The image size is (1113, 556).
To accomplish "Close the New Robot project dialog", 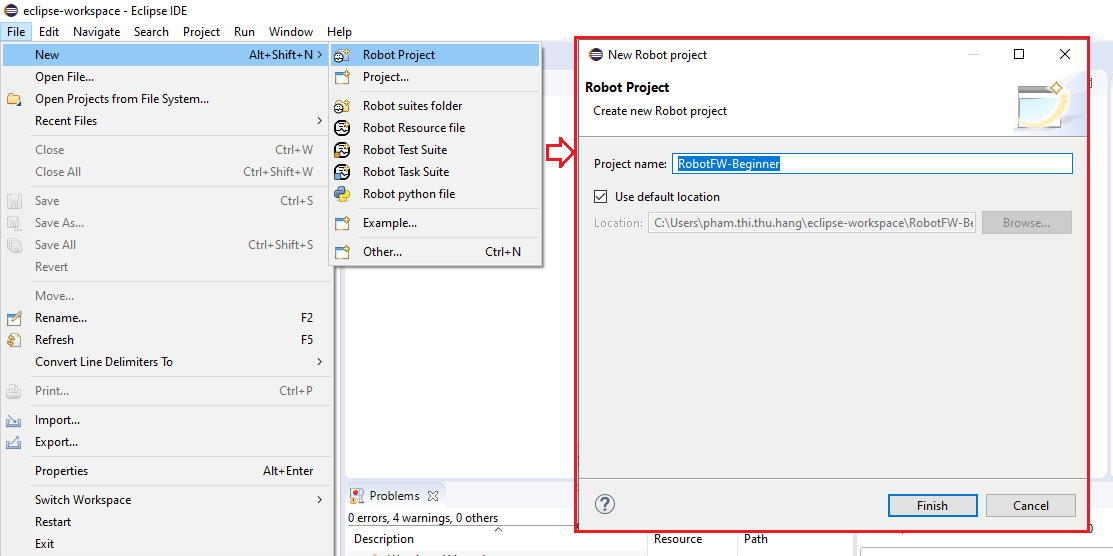I will tap(1064, 54).
